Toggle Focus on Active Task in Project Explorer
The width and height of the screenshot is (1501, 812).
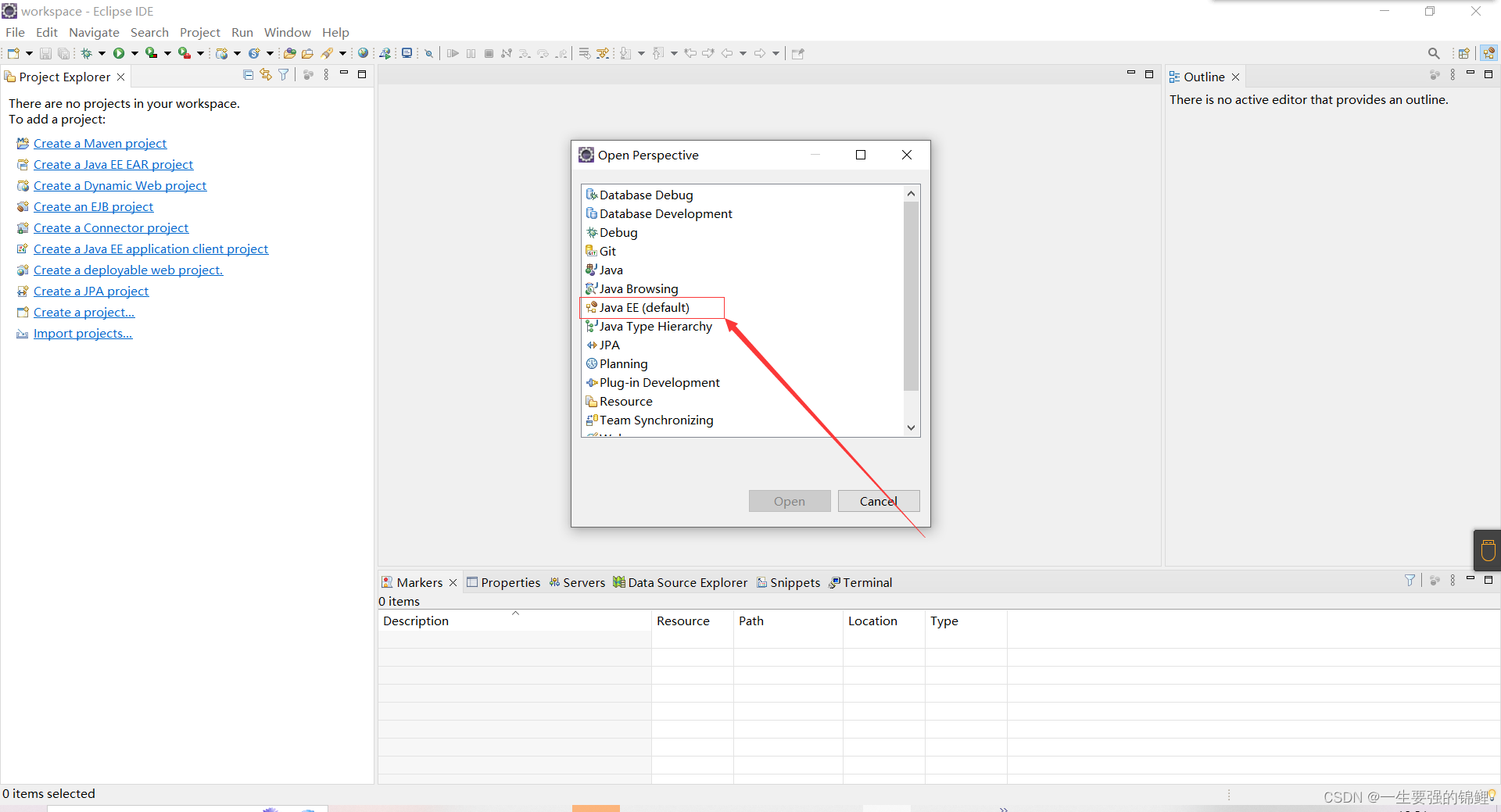coord(308,75)
